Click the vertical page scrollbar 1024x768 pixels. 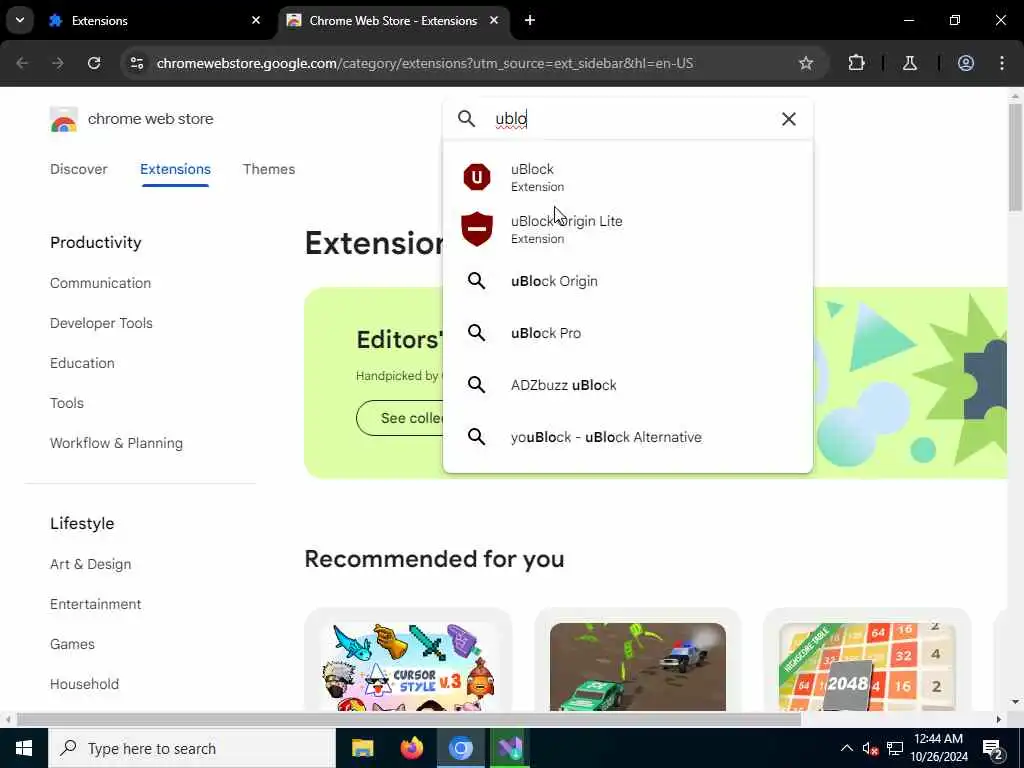(x=1015, y=157)
